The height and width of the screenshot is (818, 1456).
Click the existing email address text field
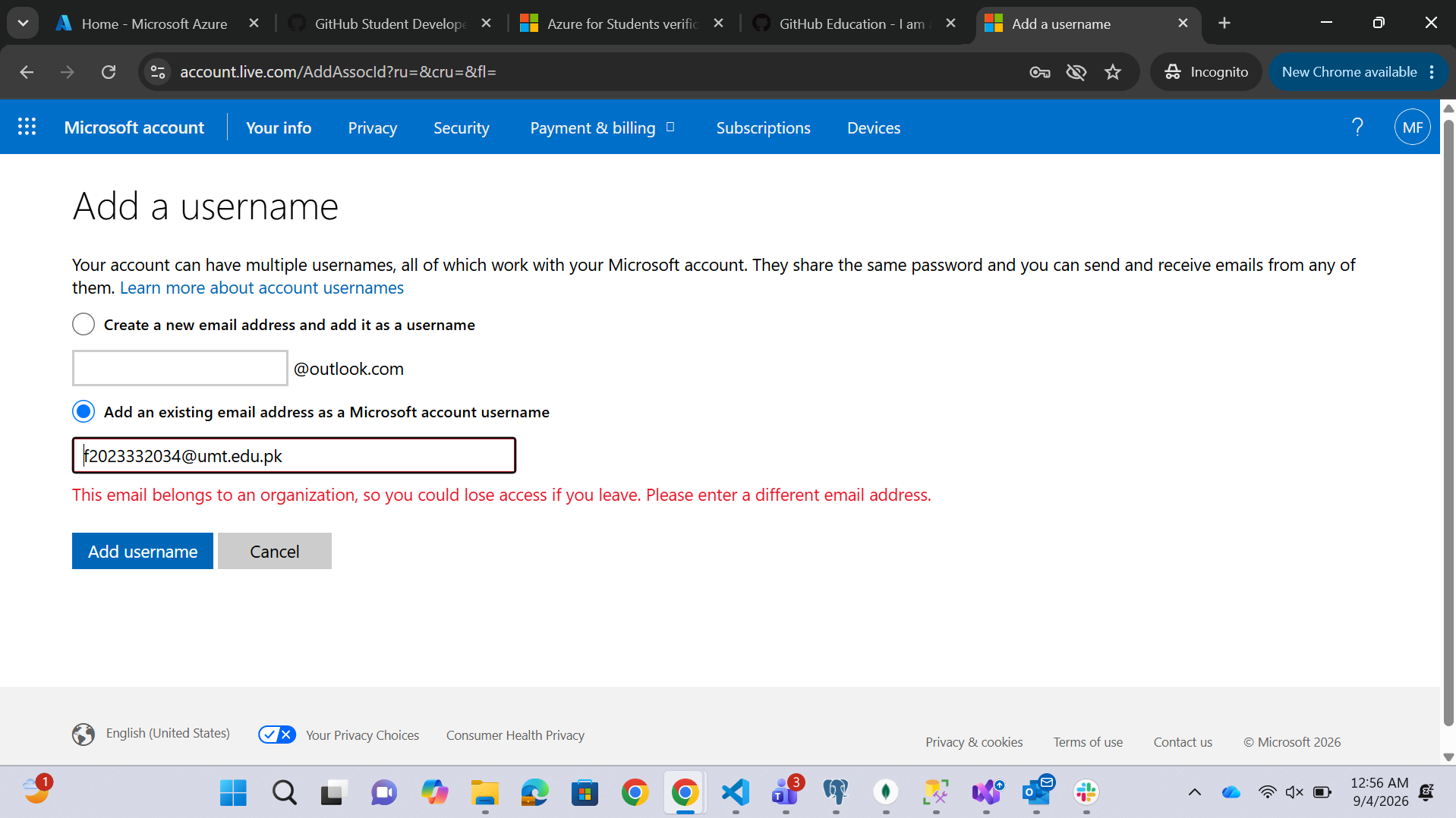294,455
